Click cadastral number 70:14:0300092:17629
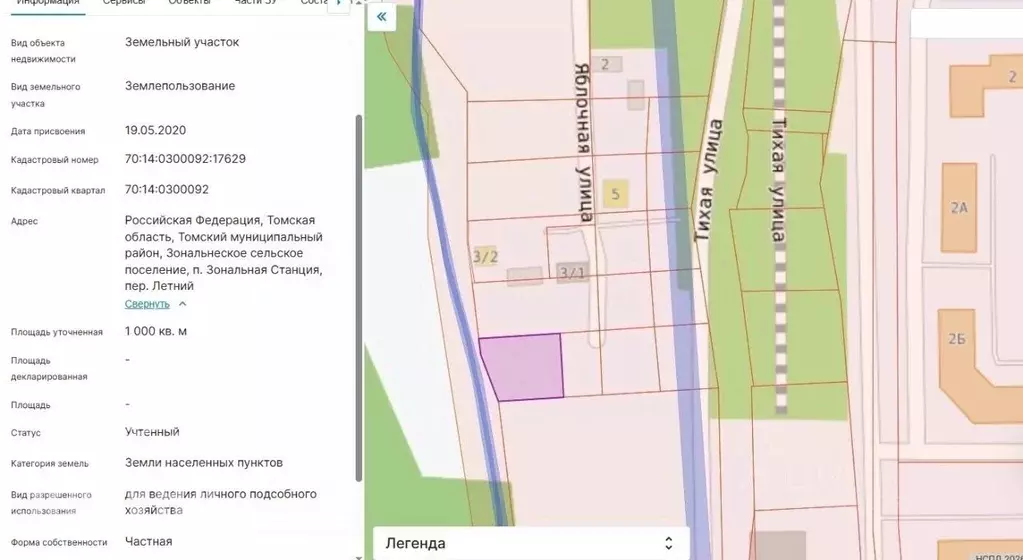This screenshot has height=560, width=1023. pyautogui.click(x=185, y=159)
